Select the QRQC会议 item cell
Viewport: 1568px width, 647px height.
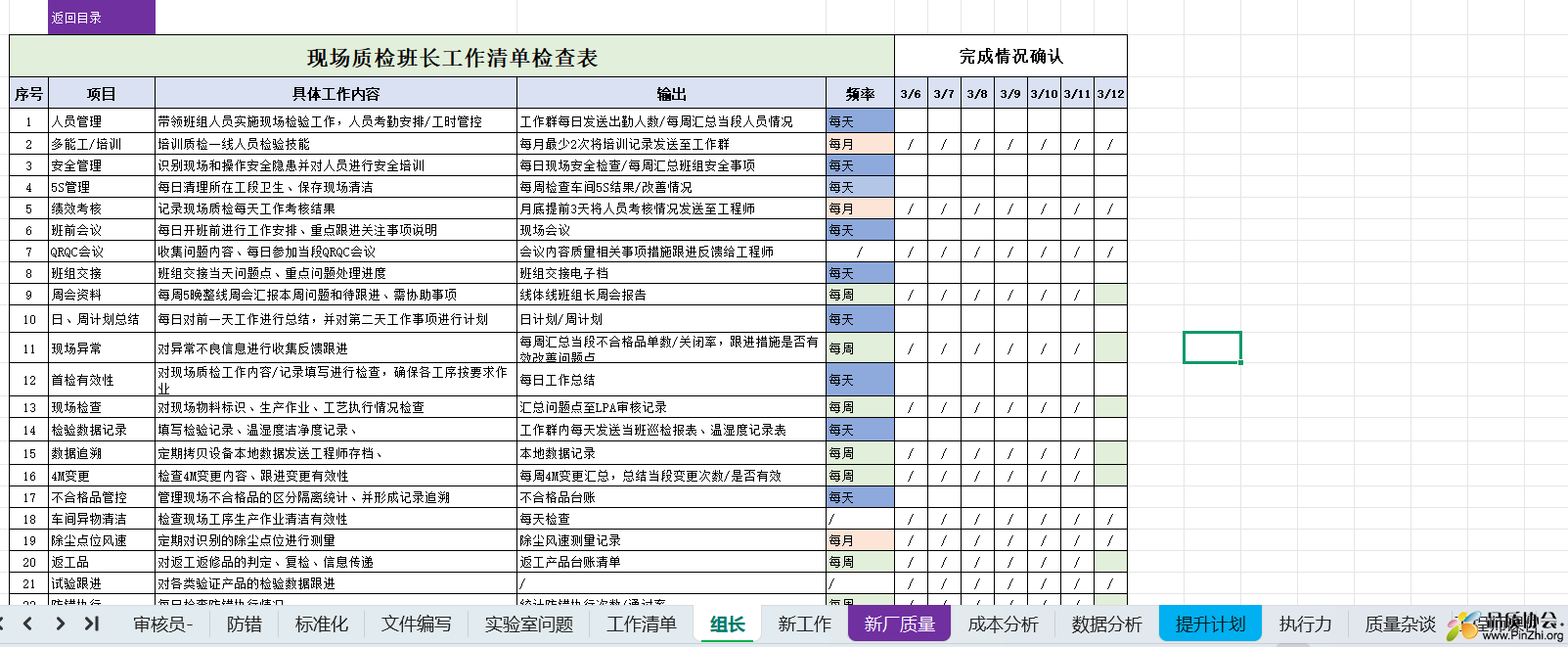(102, 252)
